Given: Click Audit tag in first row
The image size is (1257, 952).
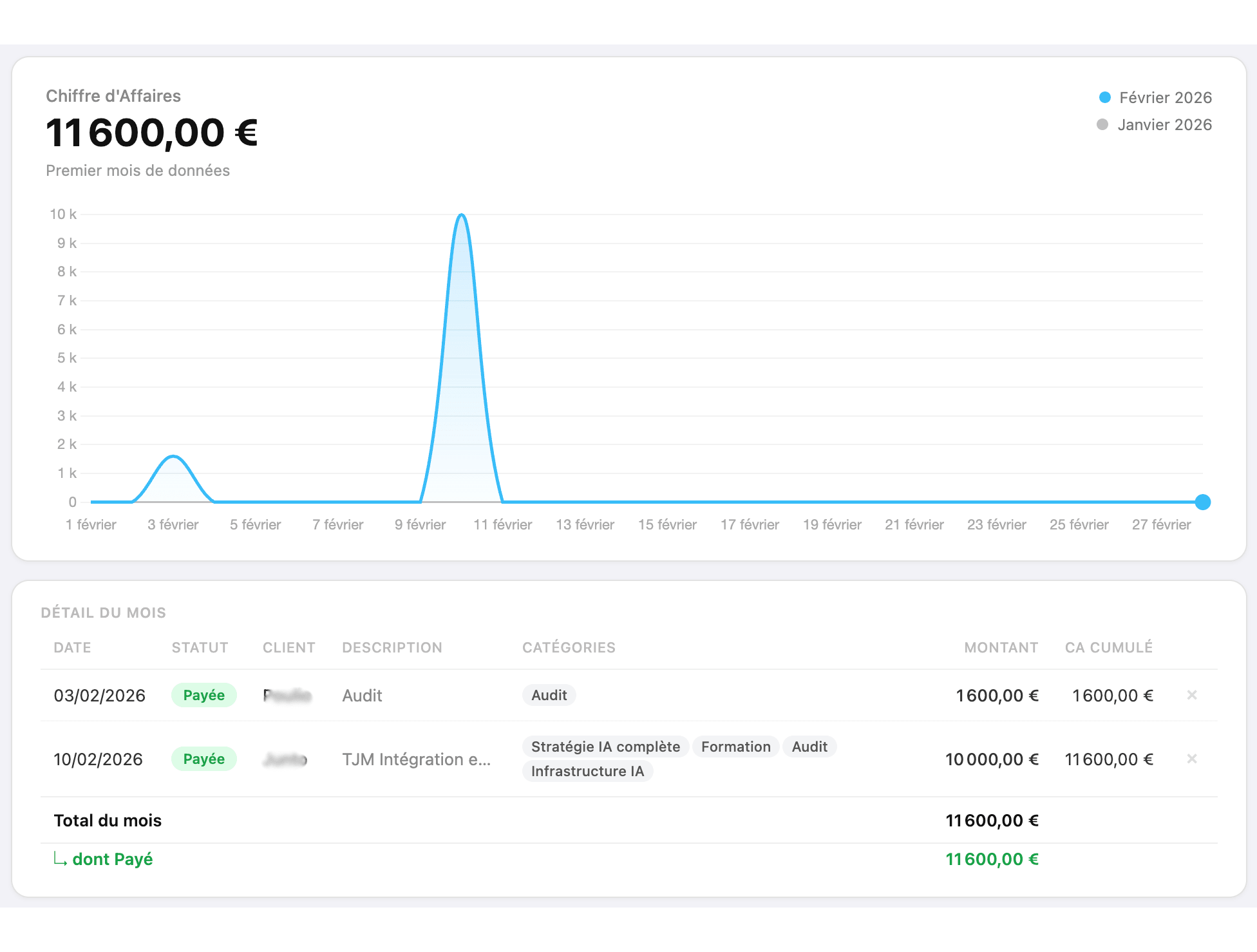Looking at the screenshot, I should tap(549, 695).
